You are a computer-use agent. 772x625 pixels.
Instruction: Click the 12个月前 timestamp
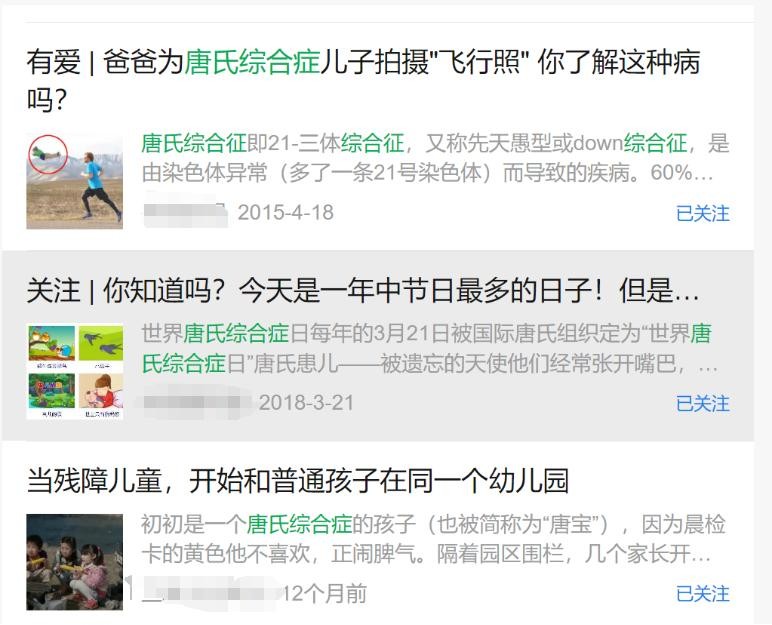click(325, 593)
